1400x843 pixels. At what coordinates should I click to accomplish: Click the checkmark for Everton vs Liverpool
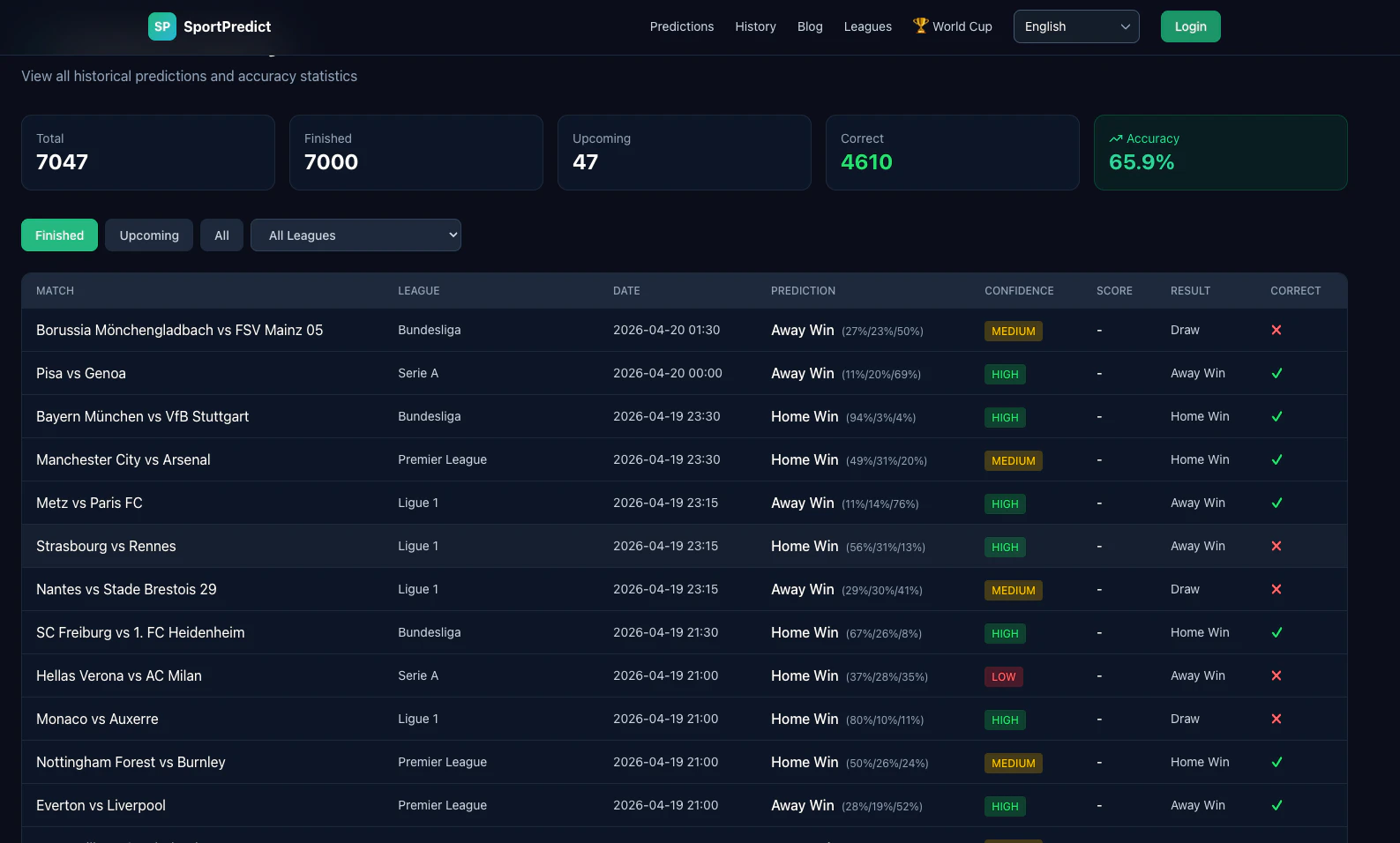coord(1276,805)
